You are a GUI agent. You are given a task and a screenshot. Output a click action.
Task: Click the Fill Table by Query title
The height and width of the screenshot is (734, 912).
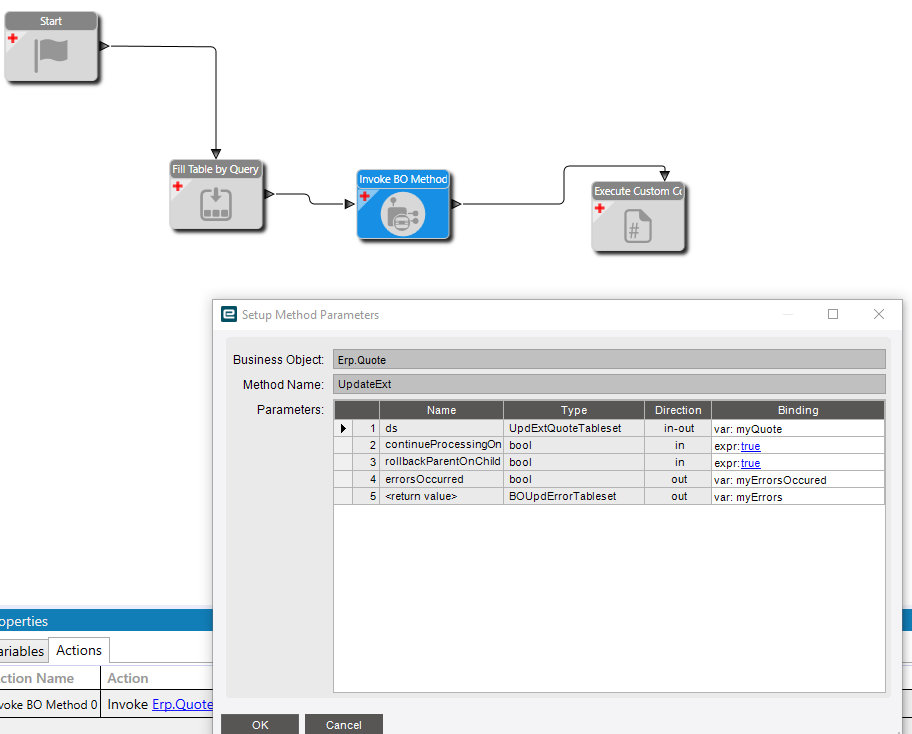[215, 169]
